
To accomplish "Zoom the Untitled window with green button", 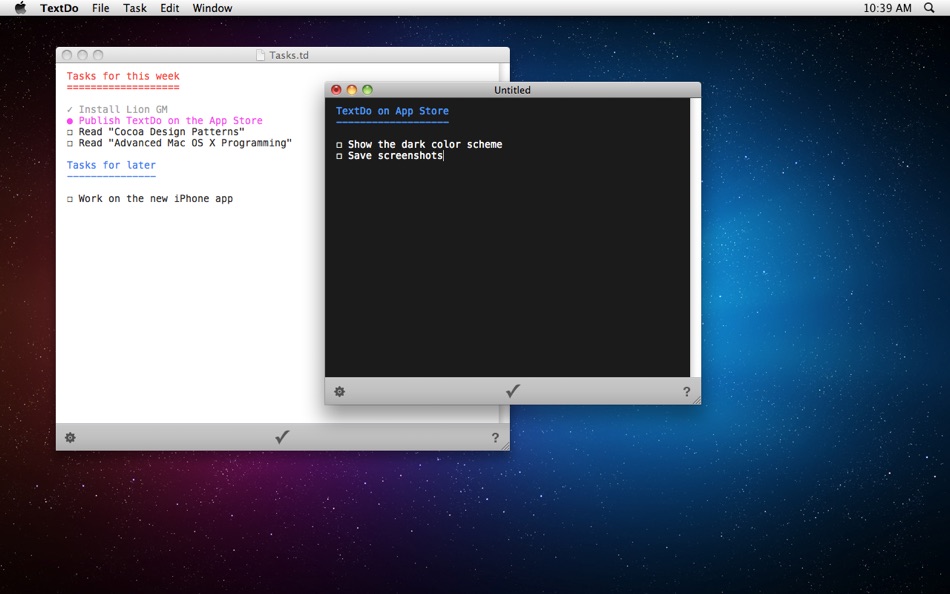I will [367, 90].
